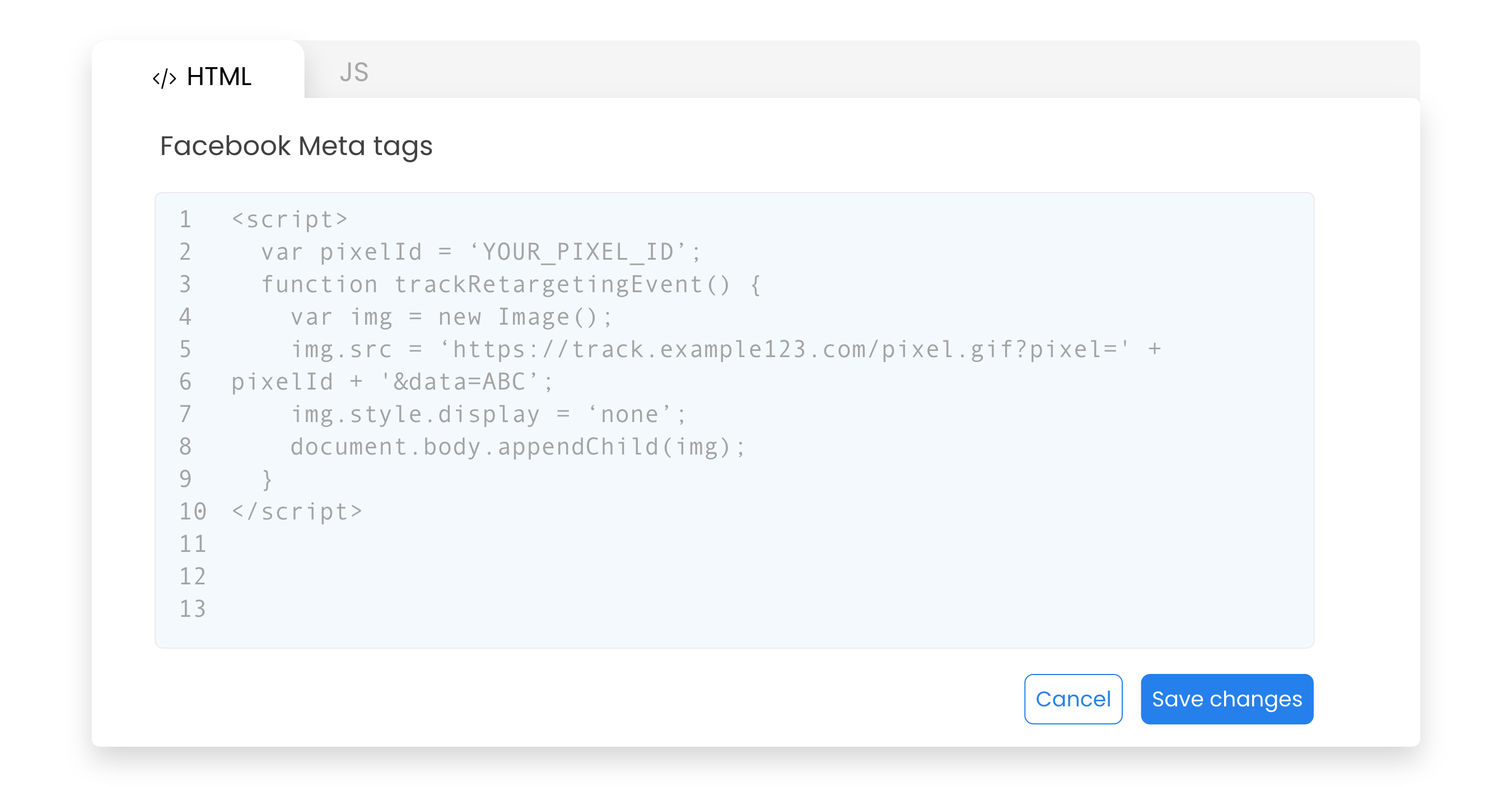Click line number 1 in gutter
Screen dimensions: 1512x787
click(x=185, y=219)
